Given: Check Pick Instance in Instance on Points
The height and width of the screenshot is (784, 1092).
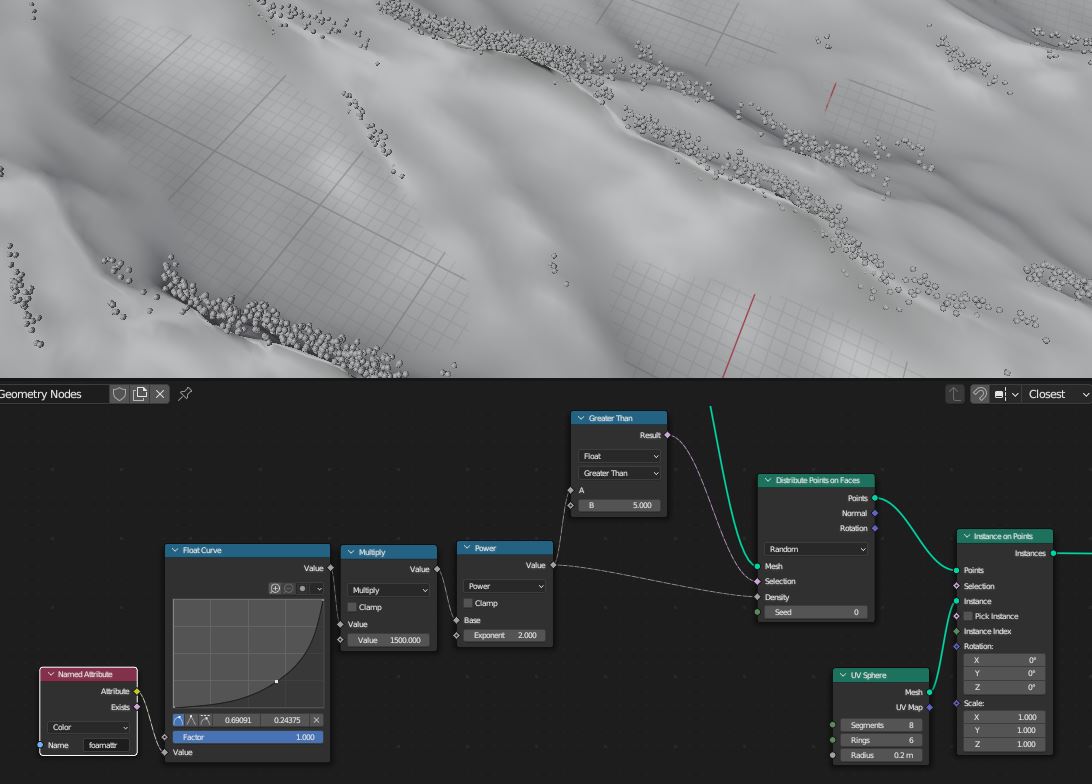Looking at the screenshot, I should [968, 616].
